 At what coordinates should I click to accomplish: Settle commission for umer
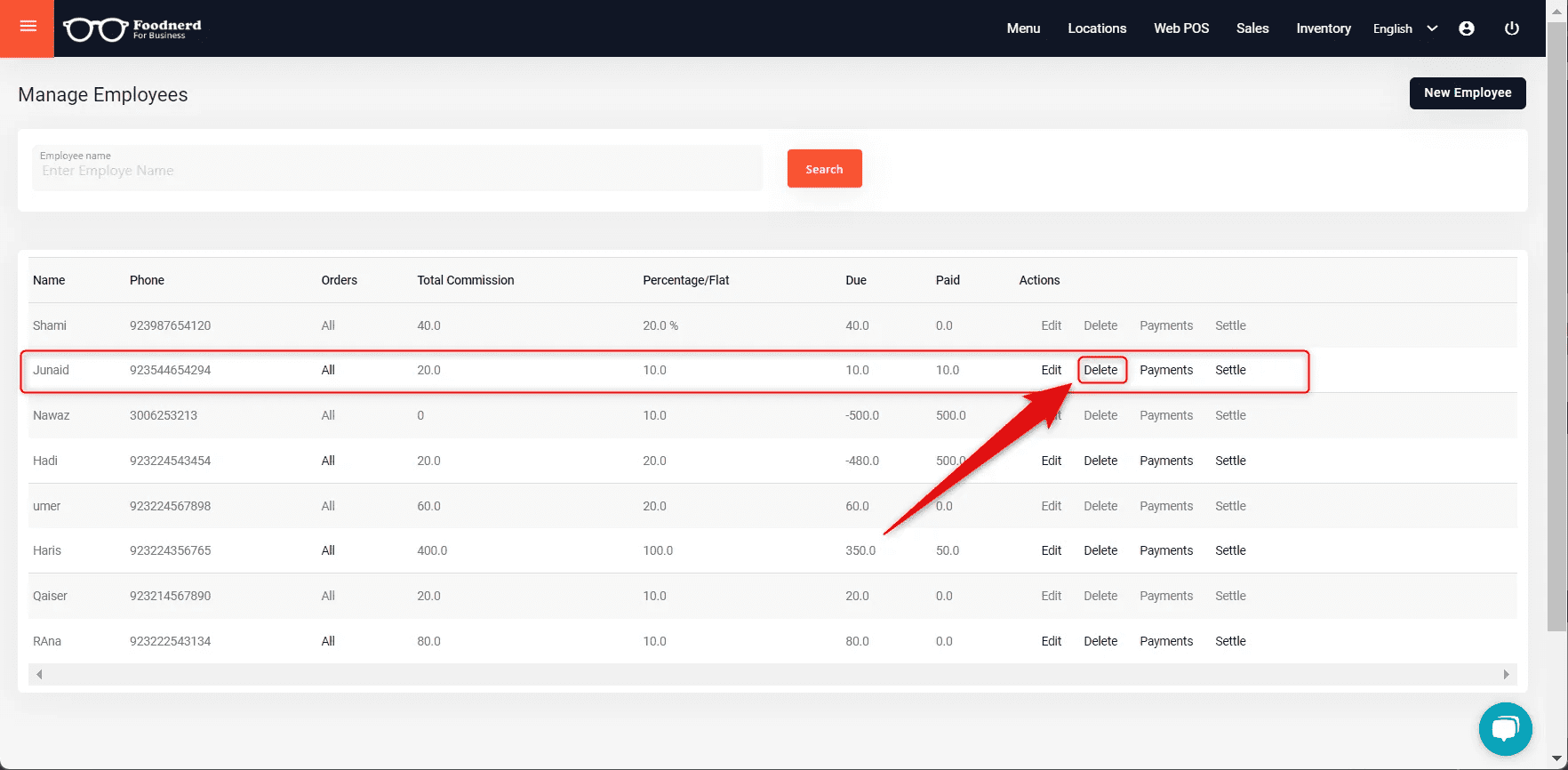tap(1230, 506)
